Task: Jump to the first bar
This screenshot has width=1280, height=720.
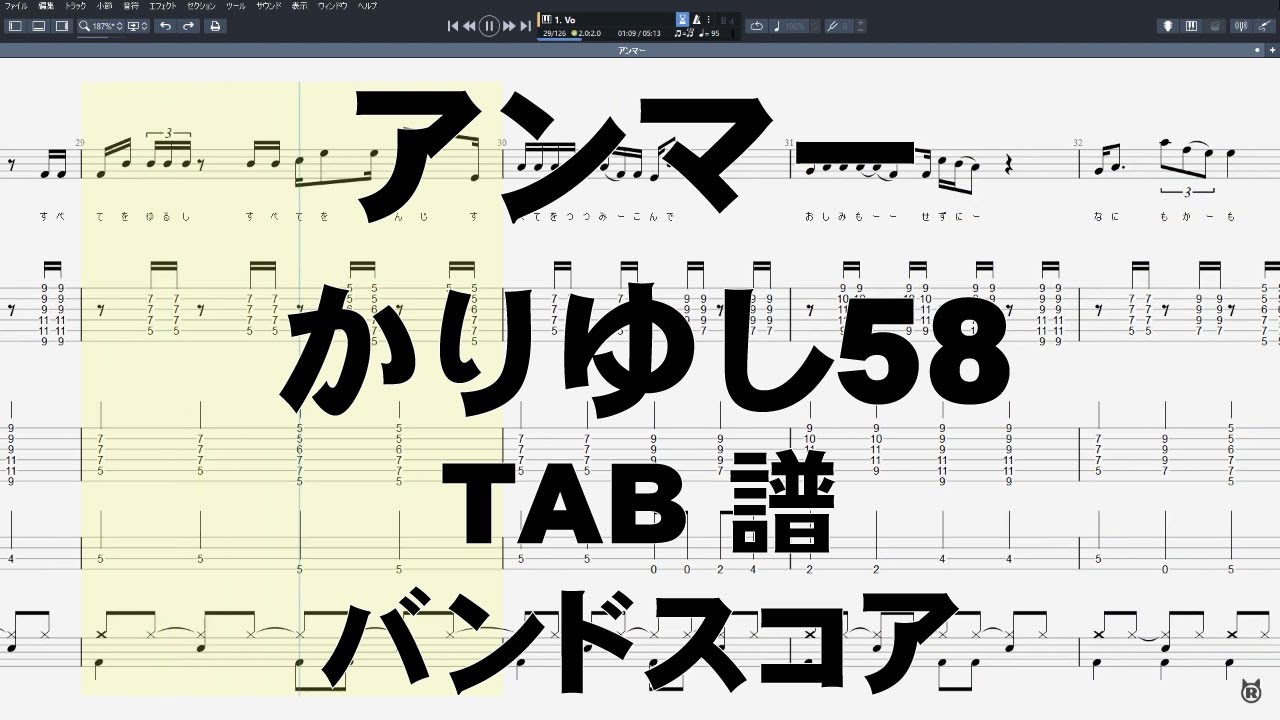Action: point(453,26)
